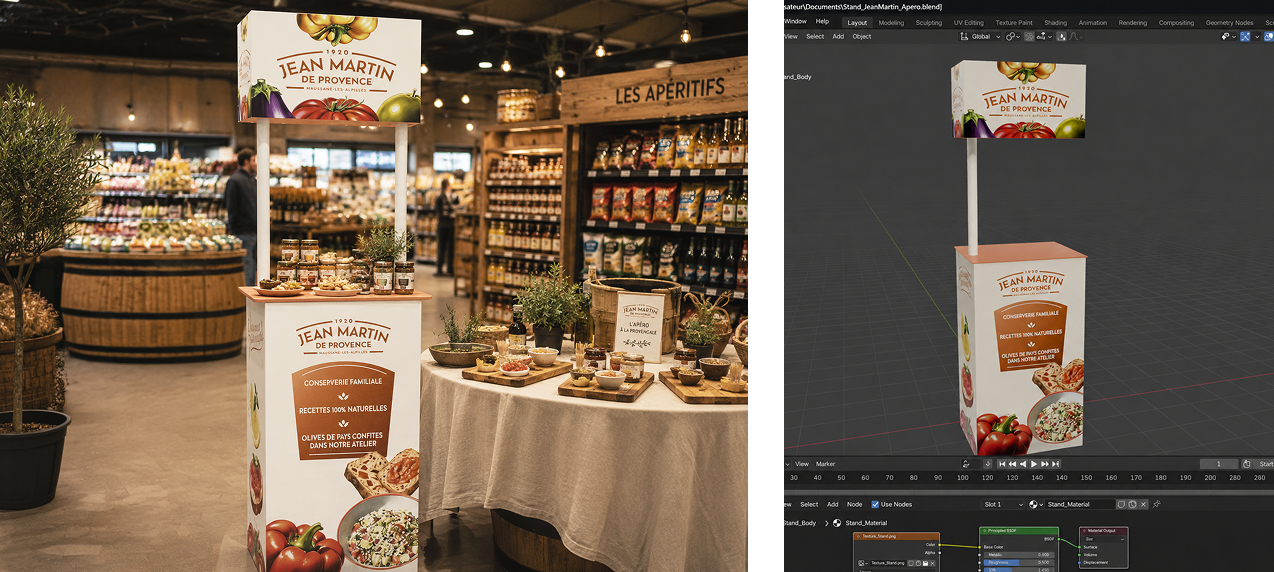Toggle proportional editing in viewport header

(x=1061, y=36)
